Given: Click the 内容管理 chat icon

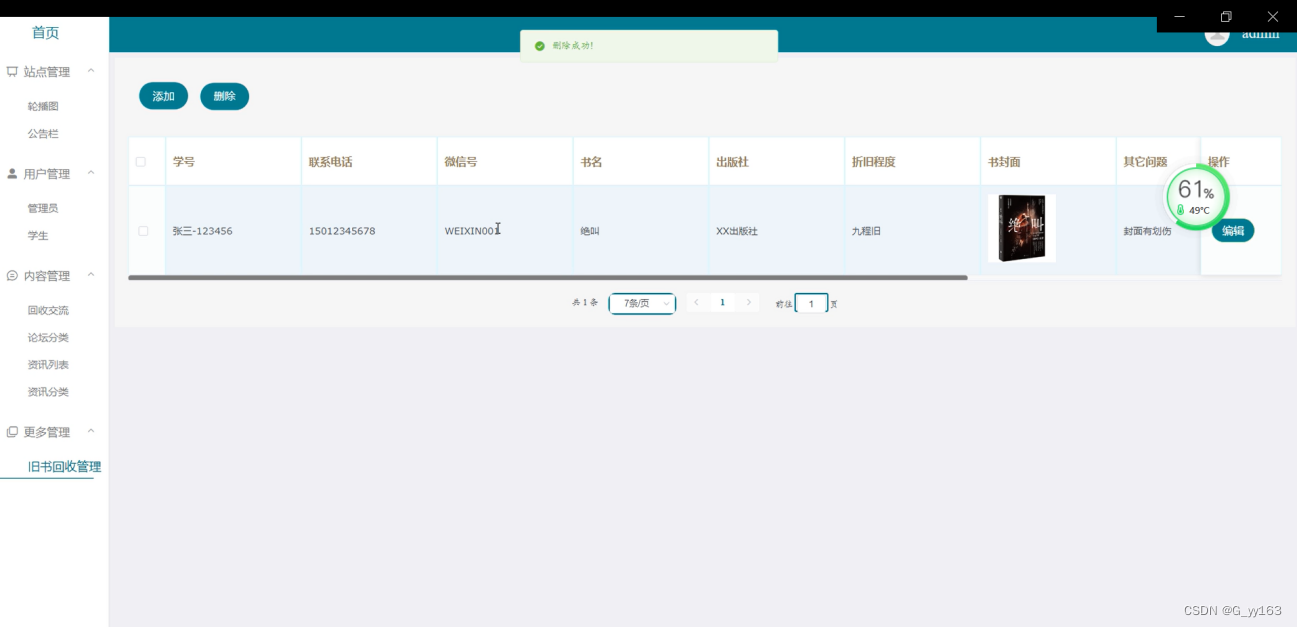Looking at the screenshot, I should click(12, 276).
